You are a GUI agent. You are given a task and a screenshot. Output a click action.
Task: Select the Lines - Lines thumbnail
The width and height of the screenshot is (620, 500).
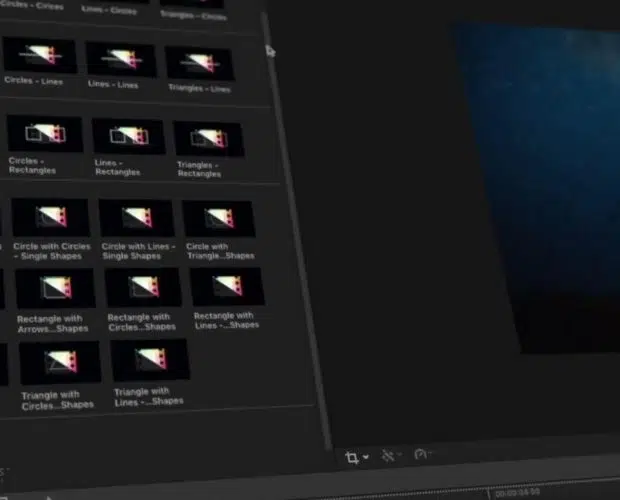tap(121, 60)
